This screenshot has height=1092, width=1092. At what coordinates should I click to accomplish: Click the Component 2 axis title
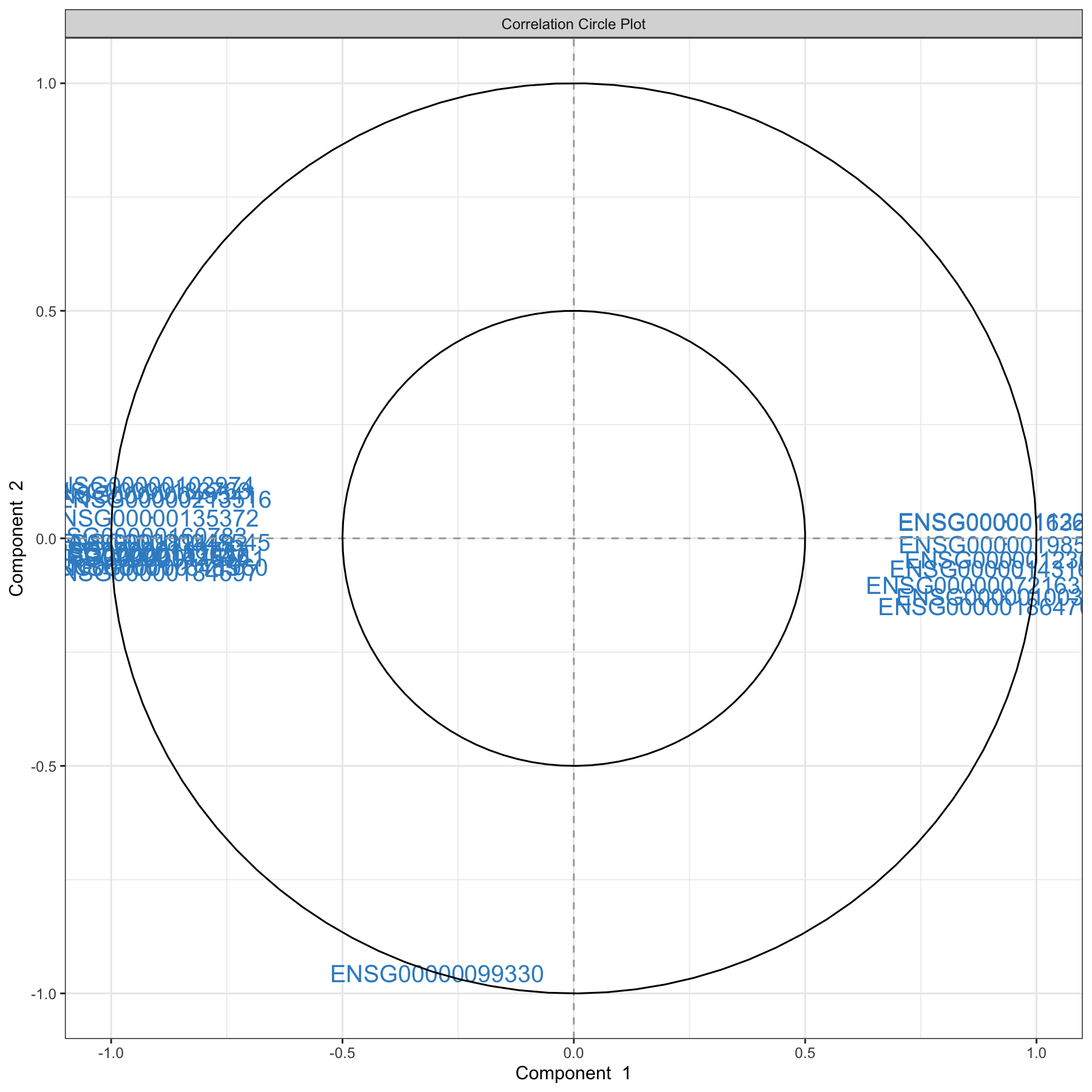17,539
